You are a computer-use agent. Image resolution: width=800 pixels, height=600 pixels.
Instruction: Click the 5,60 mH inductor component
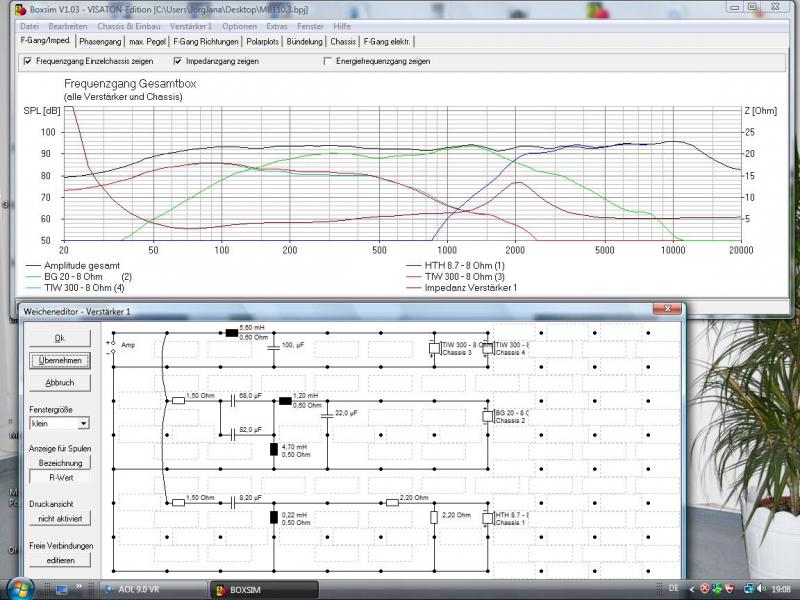coord(232,333)
